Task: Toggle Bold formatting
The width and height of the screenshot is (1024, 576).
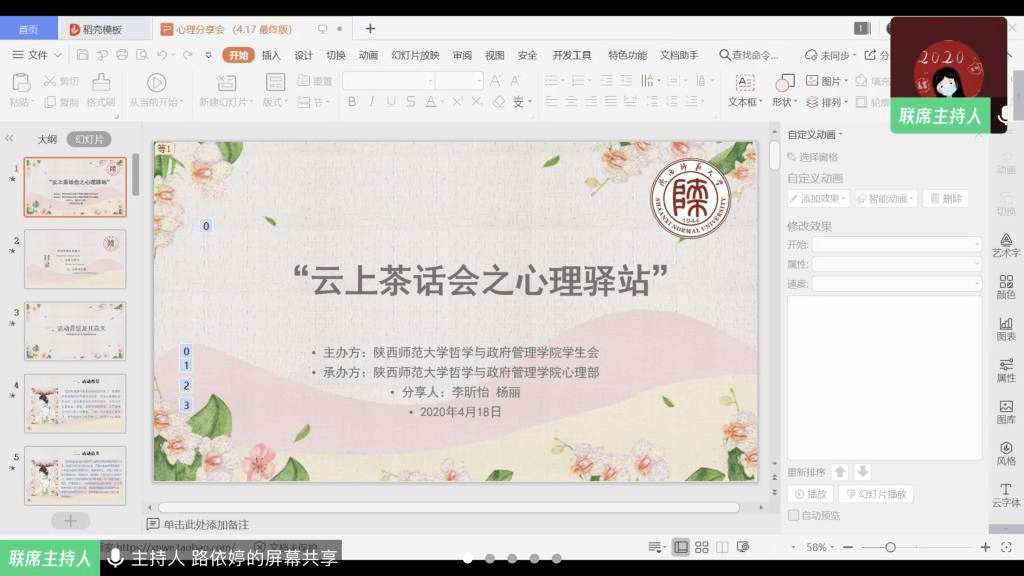Action: tap(352, 102)
